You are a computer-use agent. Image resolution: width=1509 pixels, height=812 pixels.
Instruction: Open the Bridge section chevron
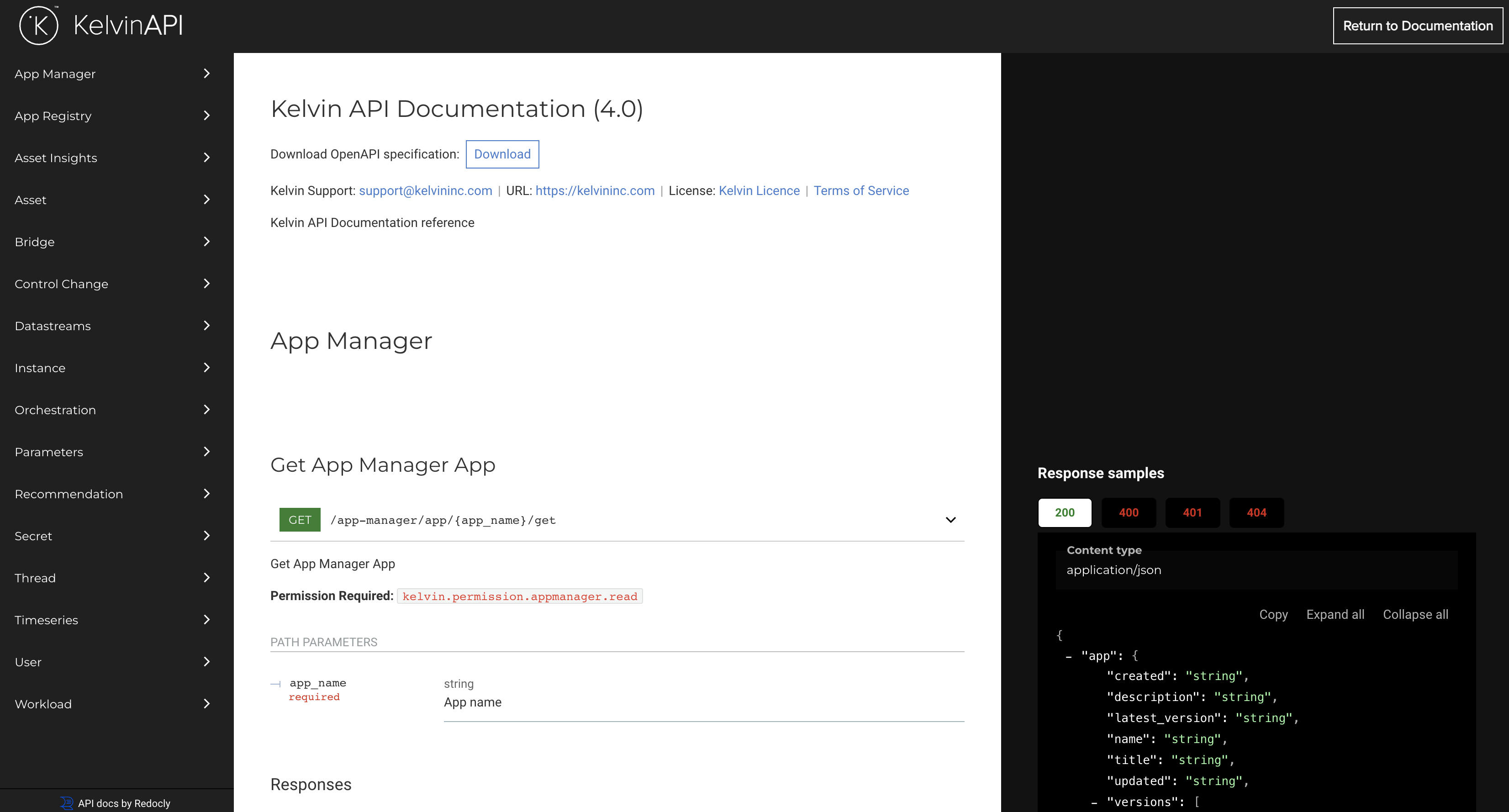coord(206,242)
